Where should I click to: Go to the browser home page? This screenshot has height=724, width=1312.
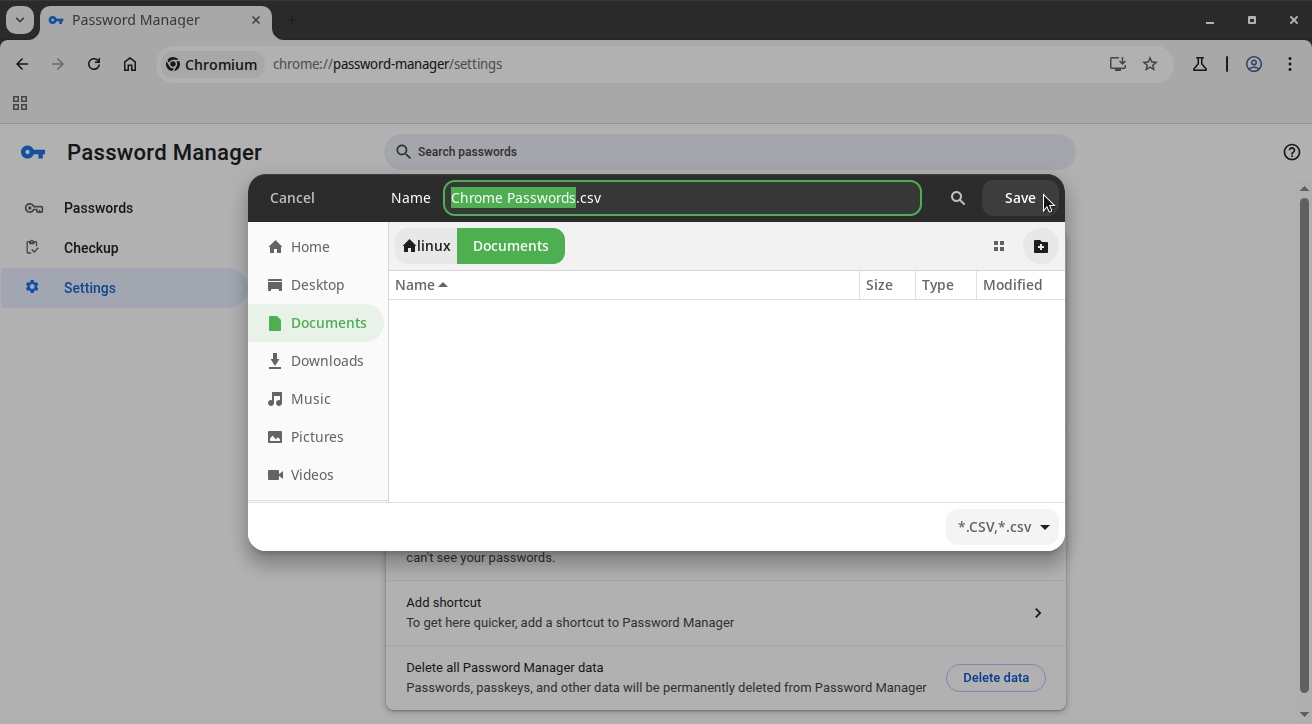[x=130, y=64]
